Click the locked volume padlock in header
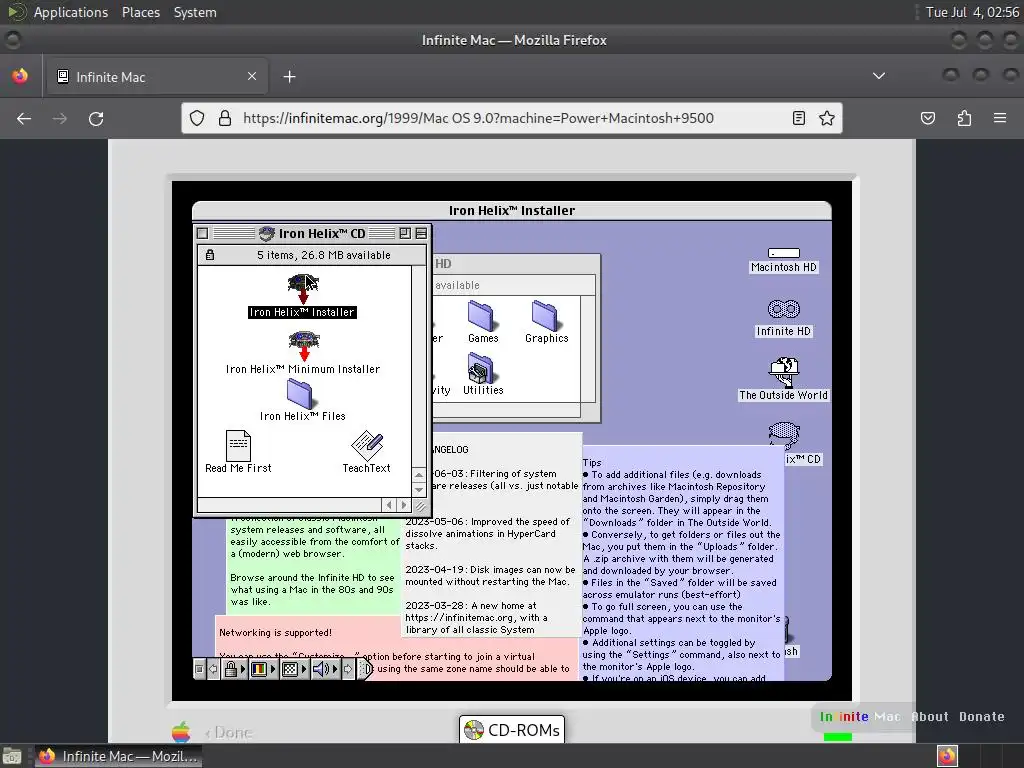Screen dimensions: 1024x768 tap(210, 255)
